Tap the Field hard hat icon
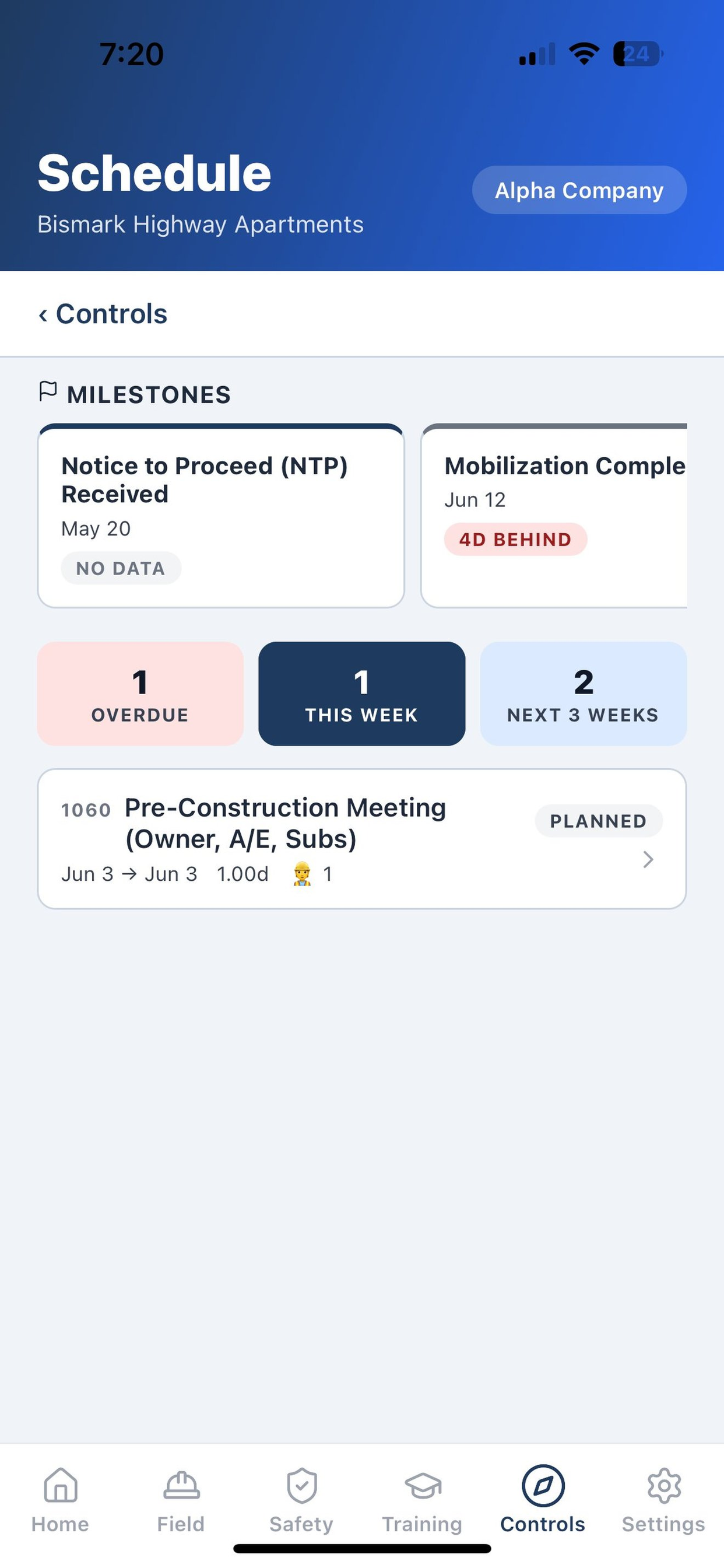Screen dimensions: 724x1568 181,1486
